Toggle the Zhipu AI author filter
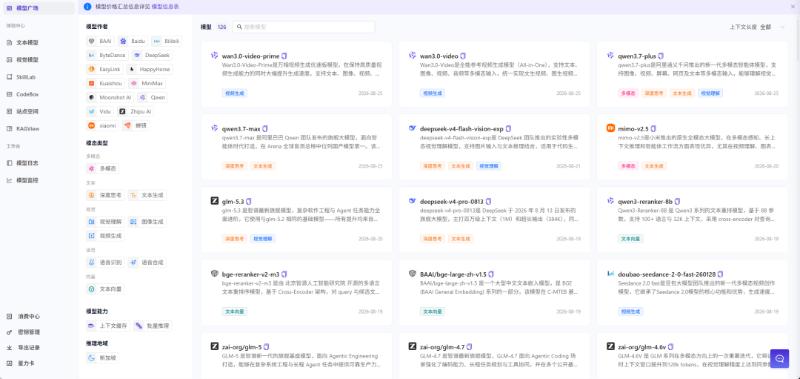 pos(136,111)
